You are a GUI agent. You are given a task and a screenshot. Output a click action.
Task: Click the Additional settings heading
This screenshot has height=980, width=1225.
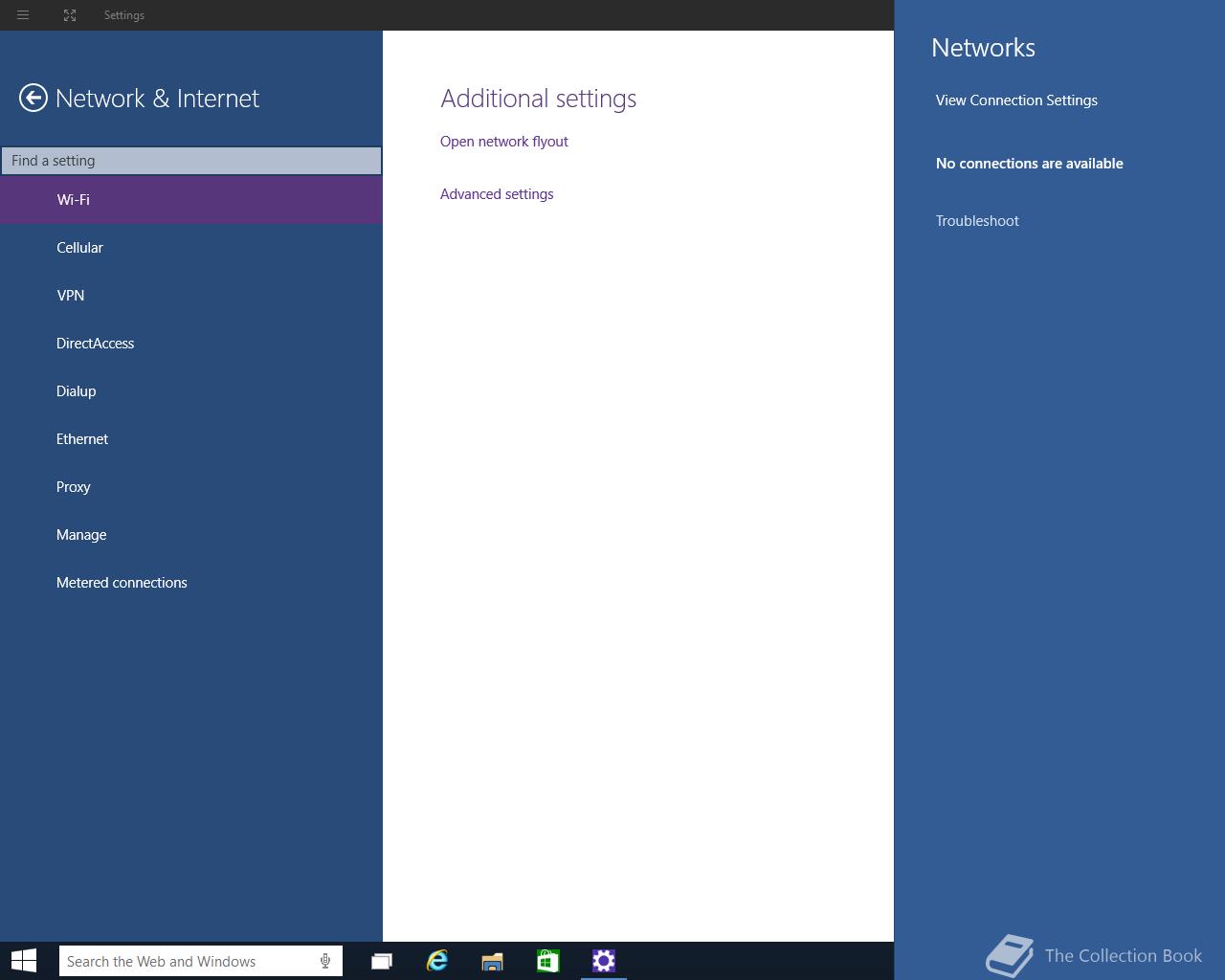538,99
